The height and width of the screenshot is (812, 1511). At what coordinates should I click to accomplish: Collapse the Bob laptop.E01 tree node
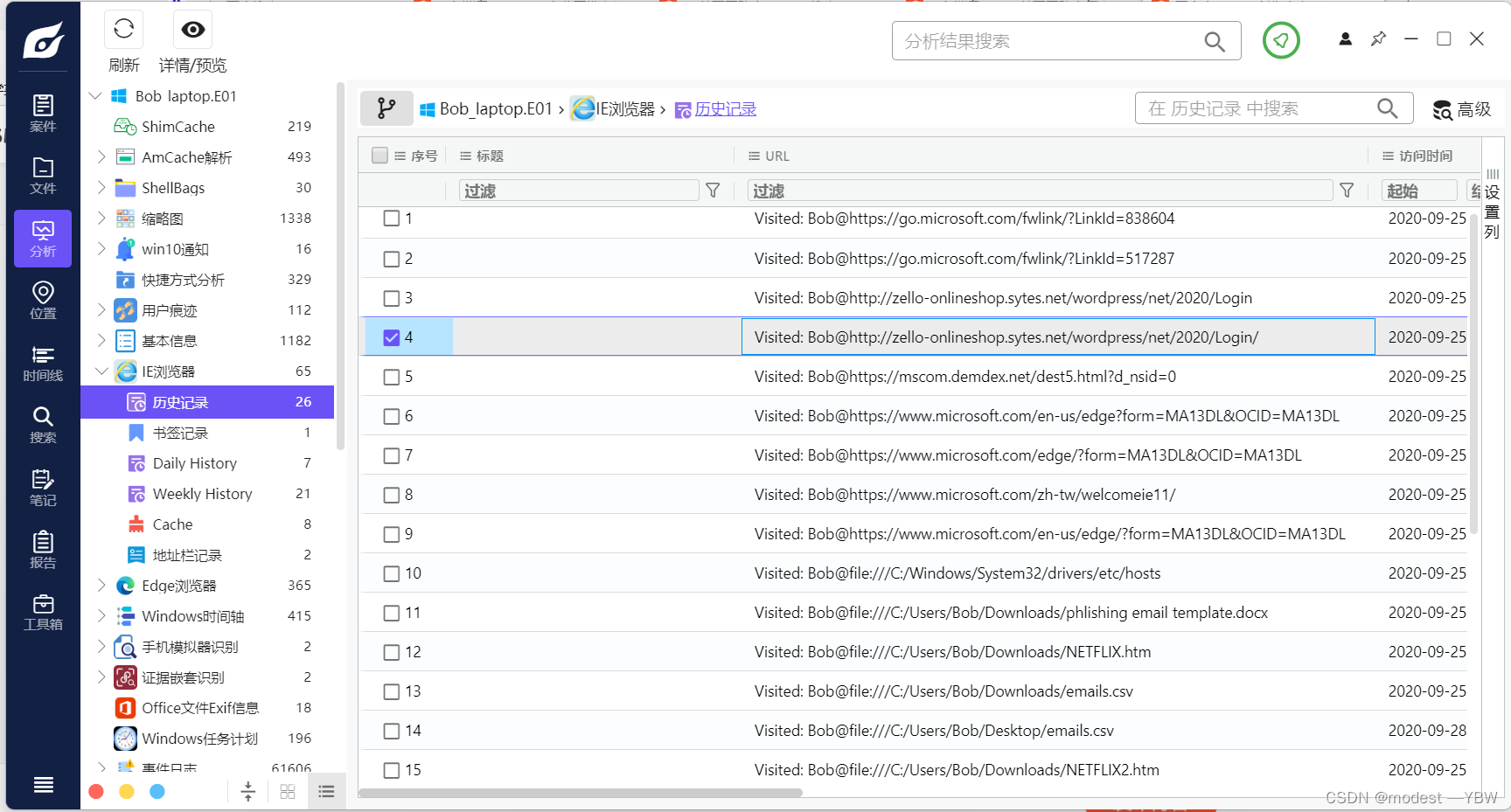pyautogui.click(x=95, y=95)
